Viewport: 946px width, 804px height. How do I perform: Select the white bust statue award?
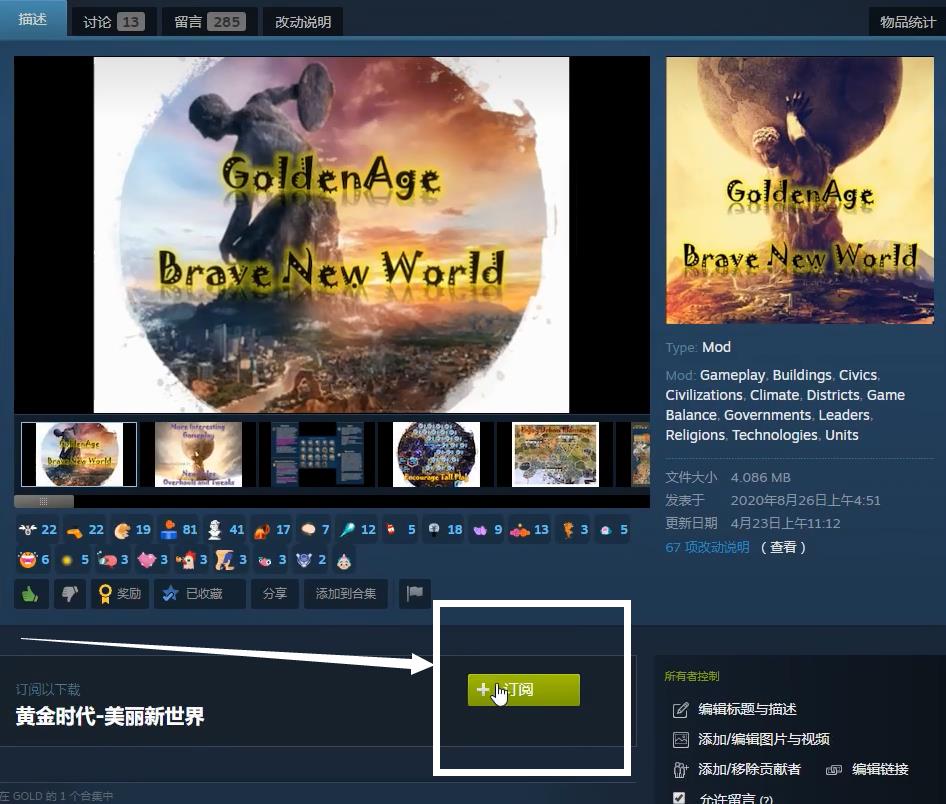tap(226, 530)
